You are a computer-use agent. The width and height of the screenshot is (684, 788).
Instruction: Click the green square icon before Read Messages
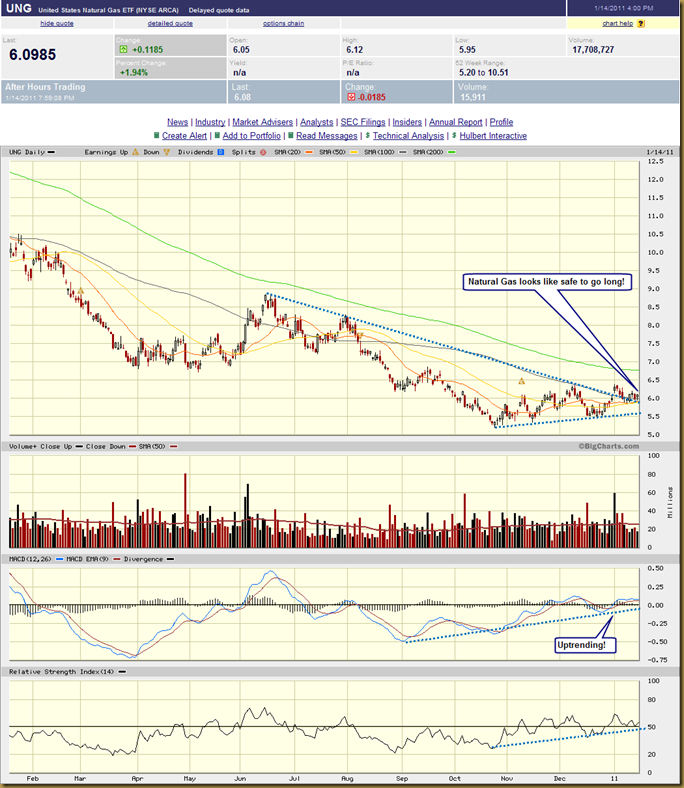[x=290, y=135]
